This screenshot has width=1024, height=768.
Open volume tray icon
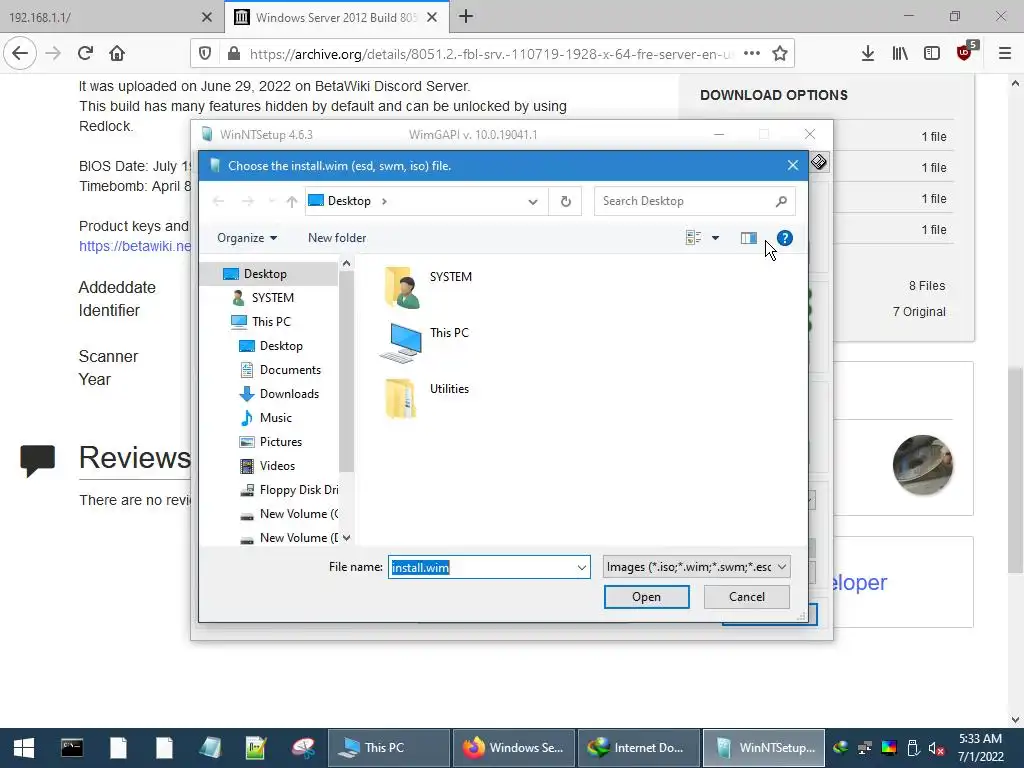click(x=936, y=748)
